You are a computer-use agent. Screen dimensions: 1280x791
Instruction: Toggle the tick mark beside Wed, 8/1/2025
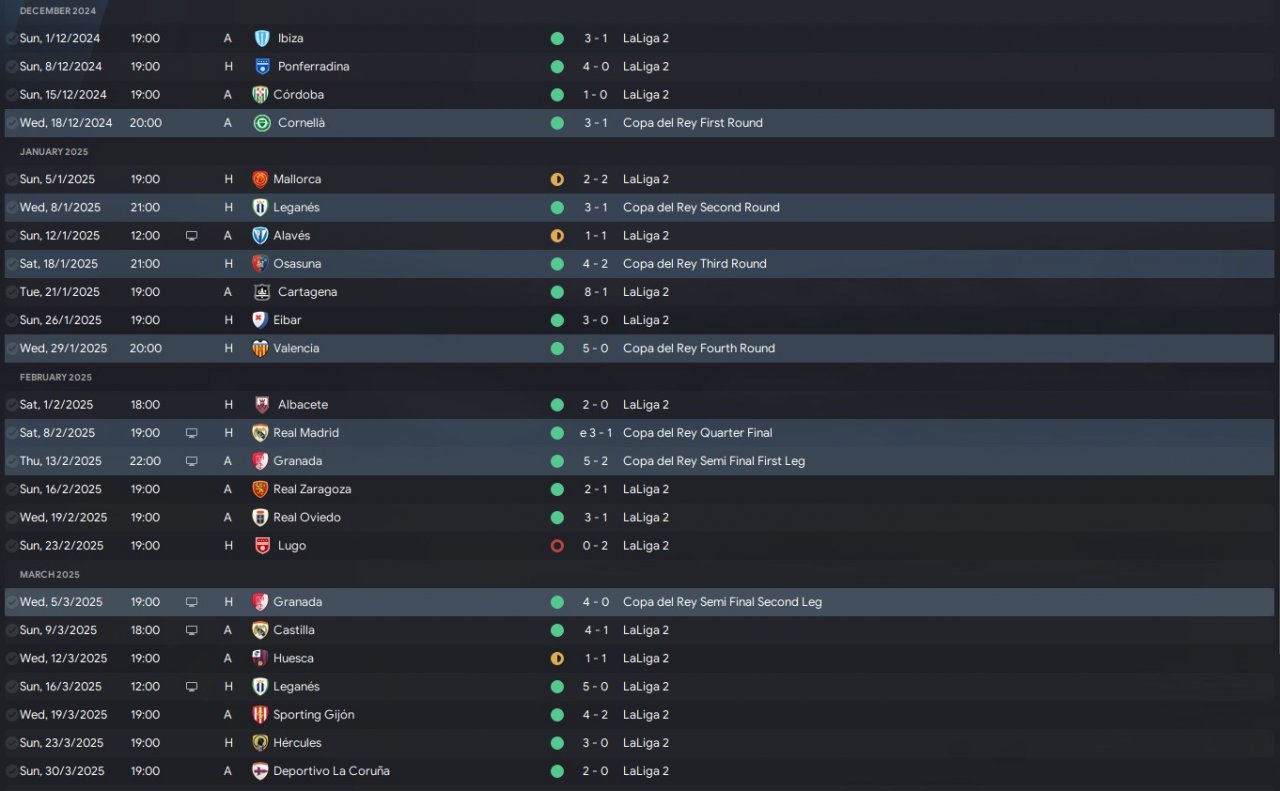11,207
